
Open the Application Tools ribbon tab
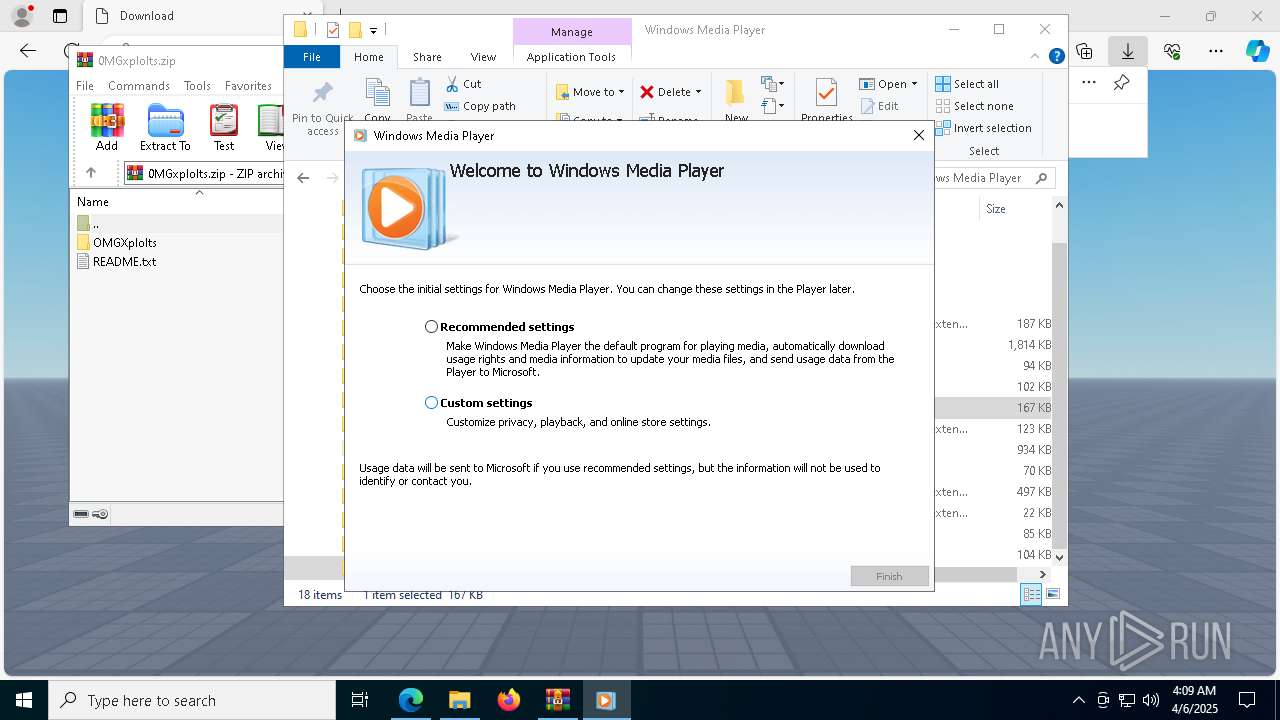tap(571, 57)
